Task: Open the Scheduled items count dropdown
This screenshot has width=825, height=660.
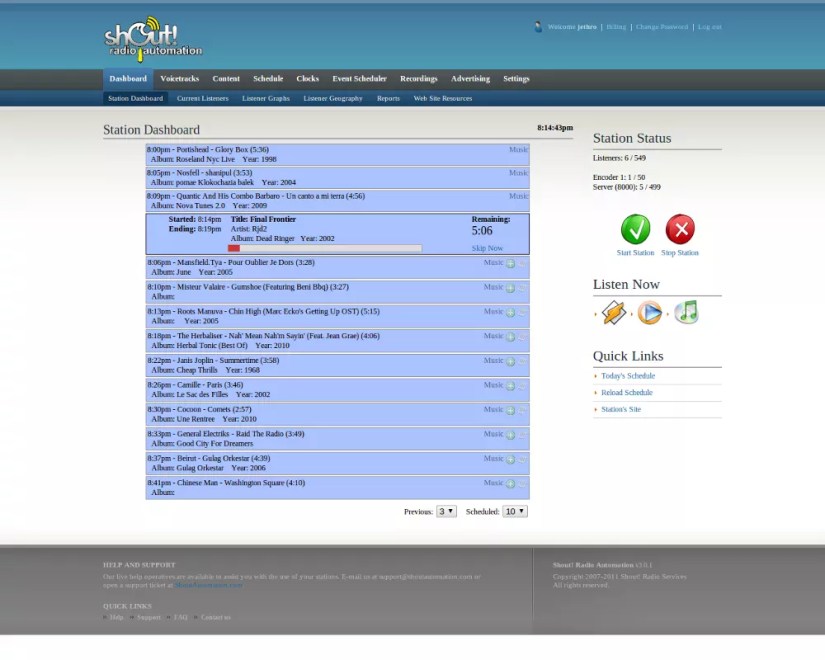Action: tap(512, 511)
